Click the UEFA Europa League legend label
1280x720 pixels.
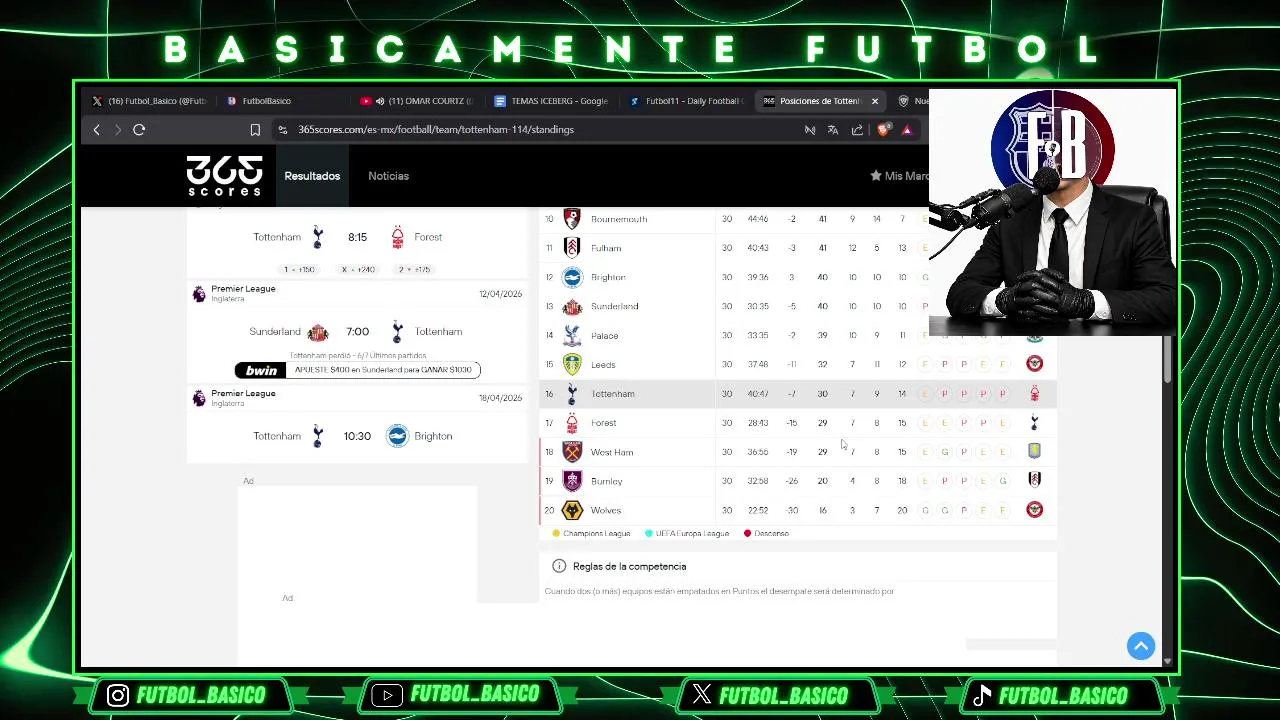coord(692,534)
